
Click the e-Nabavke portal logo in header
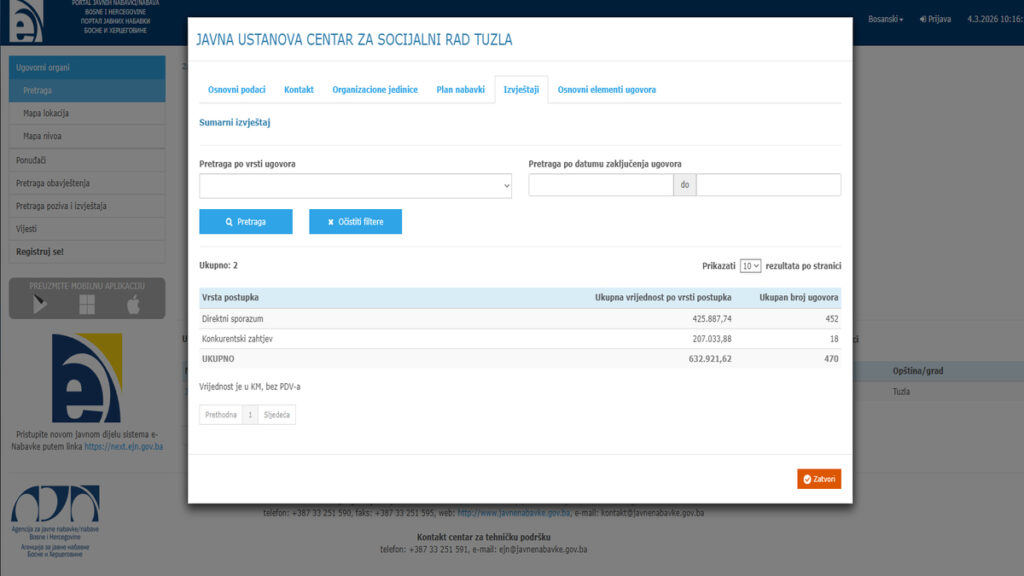[27, 21]
